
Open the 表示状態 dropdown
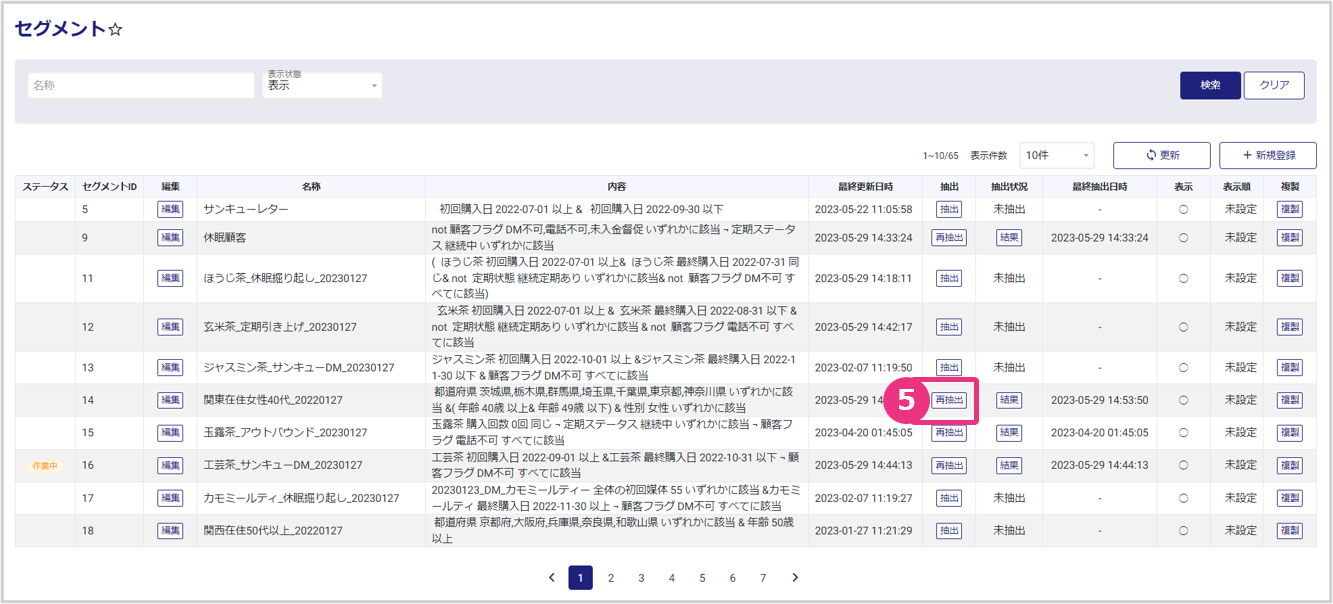point(322,86)
